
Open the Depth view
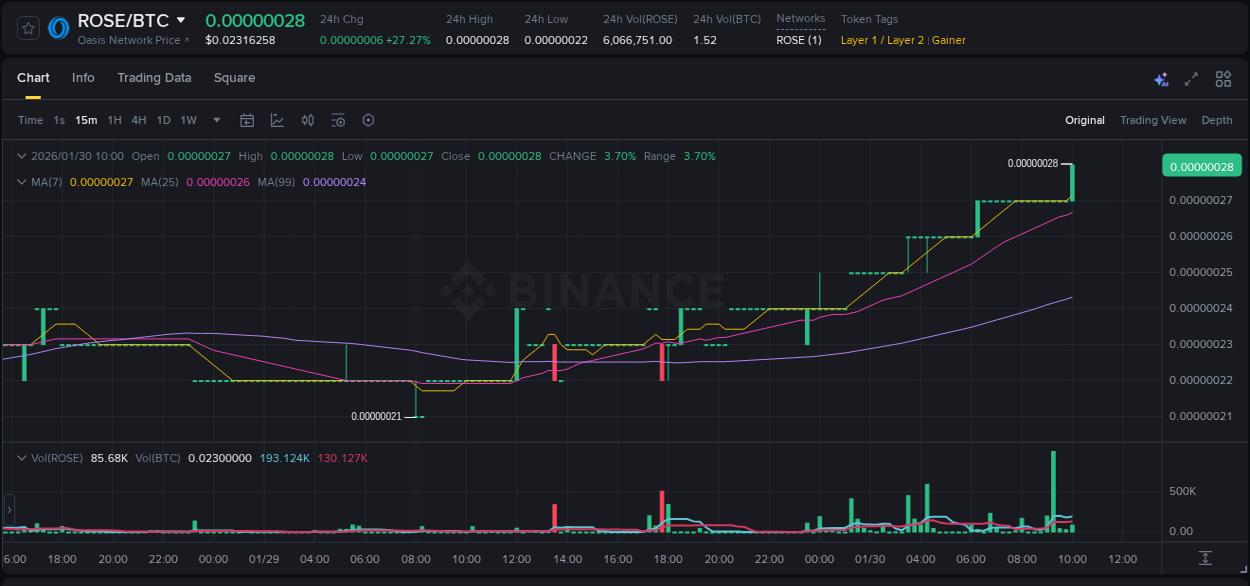tap(1216, 120)
